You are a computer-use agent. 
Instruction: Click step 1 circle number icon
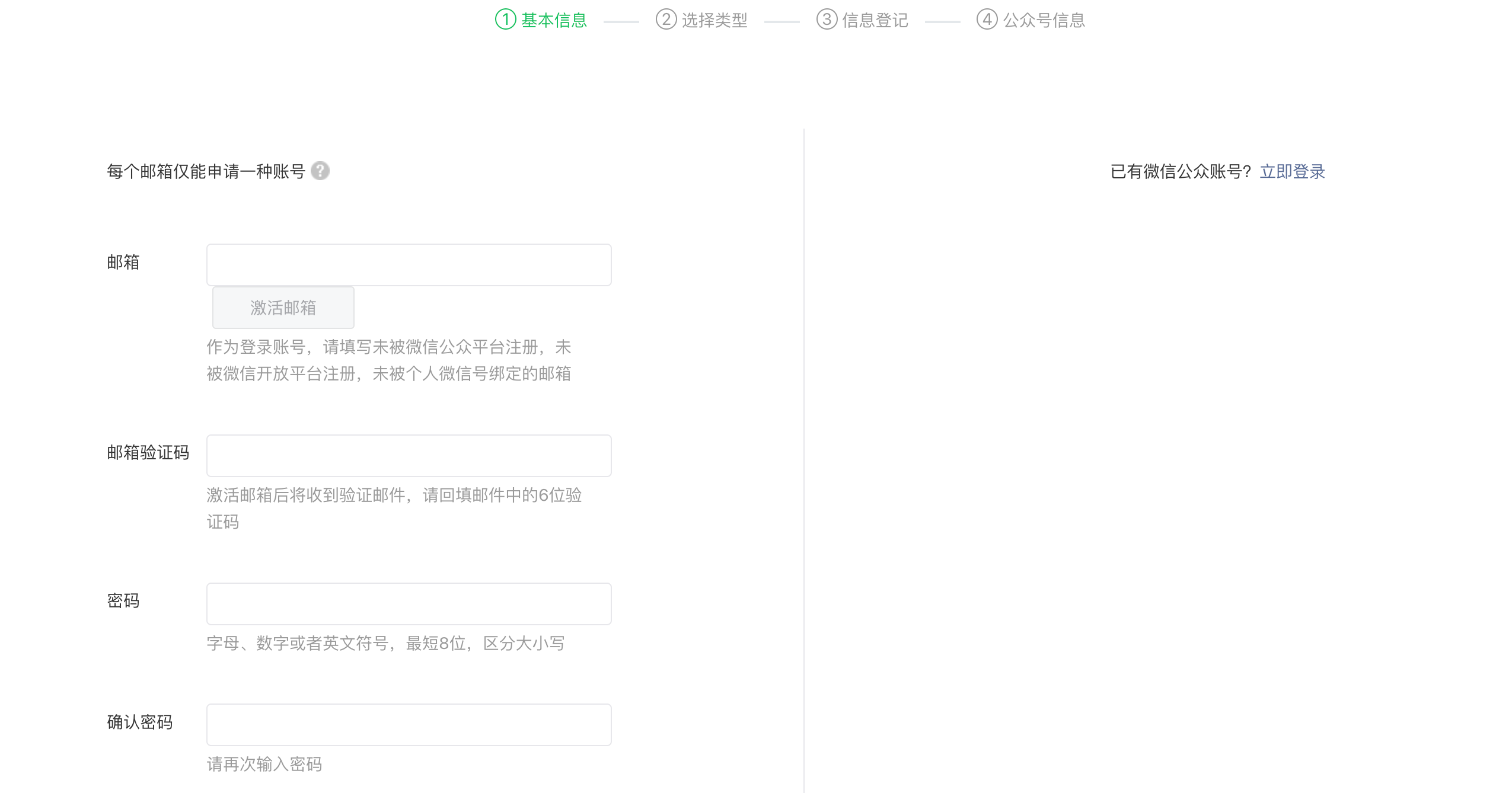click(505, 20)
